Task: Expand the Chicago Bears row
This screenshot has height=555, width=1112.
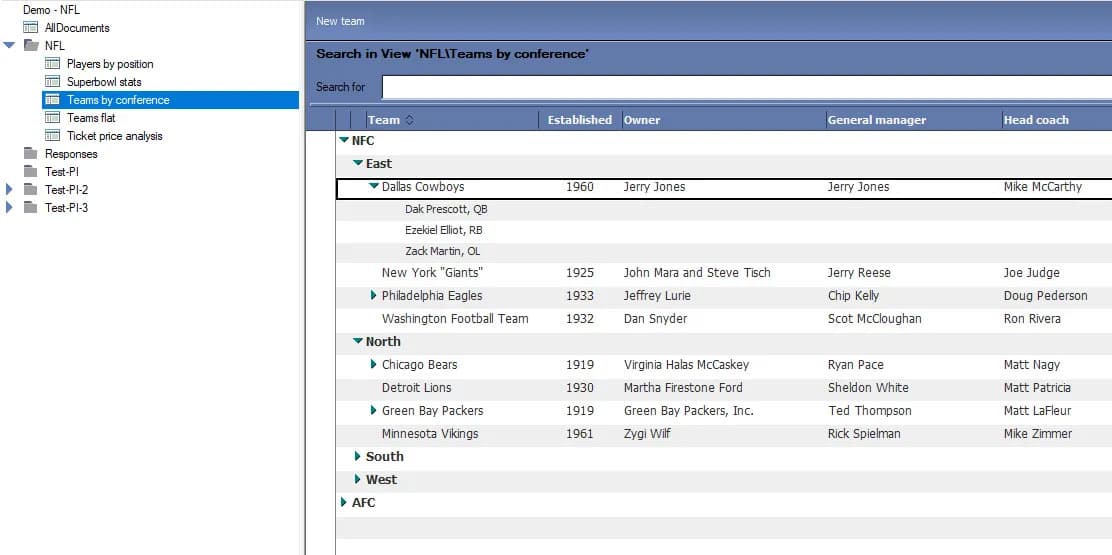Action: (374, 364)
